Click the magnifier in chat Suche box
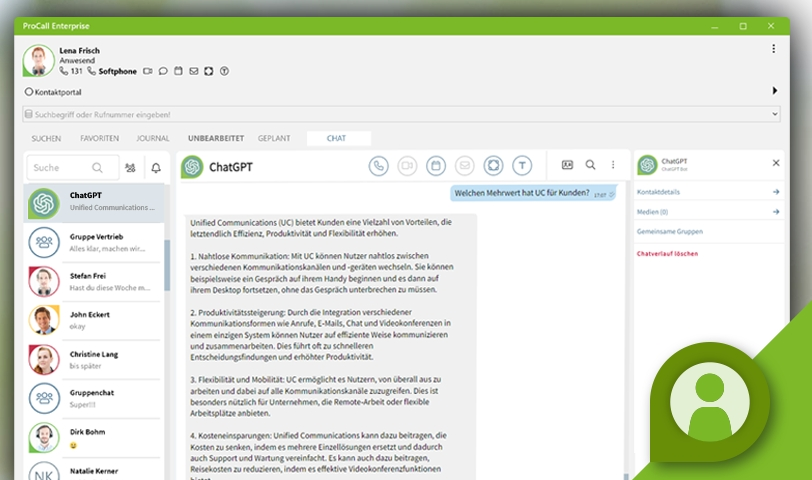Viewport: 812px width, 480px height. [97, 168]
